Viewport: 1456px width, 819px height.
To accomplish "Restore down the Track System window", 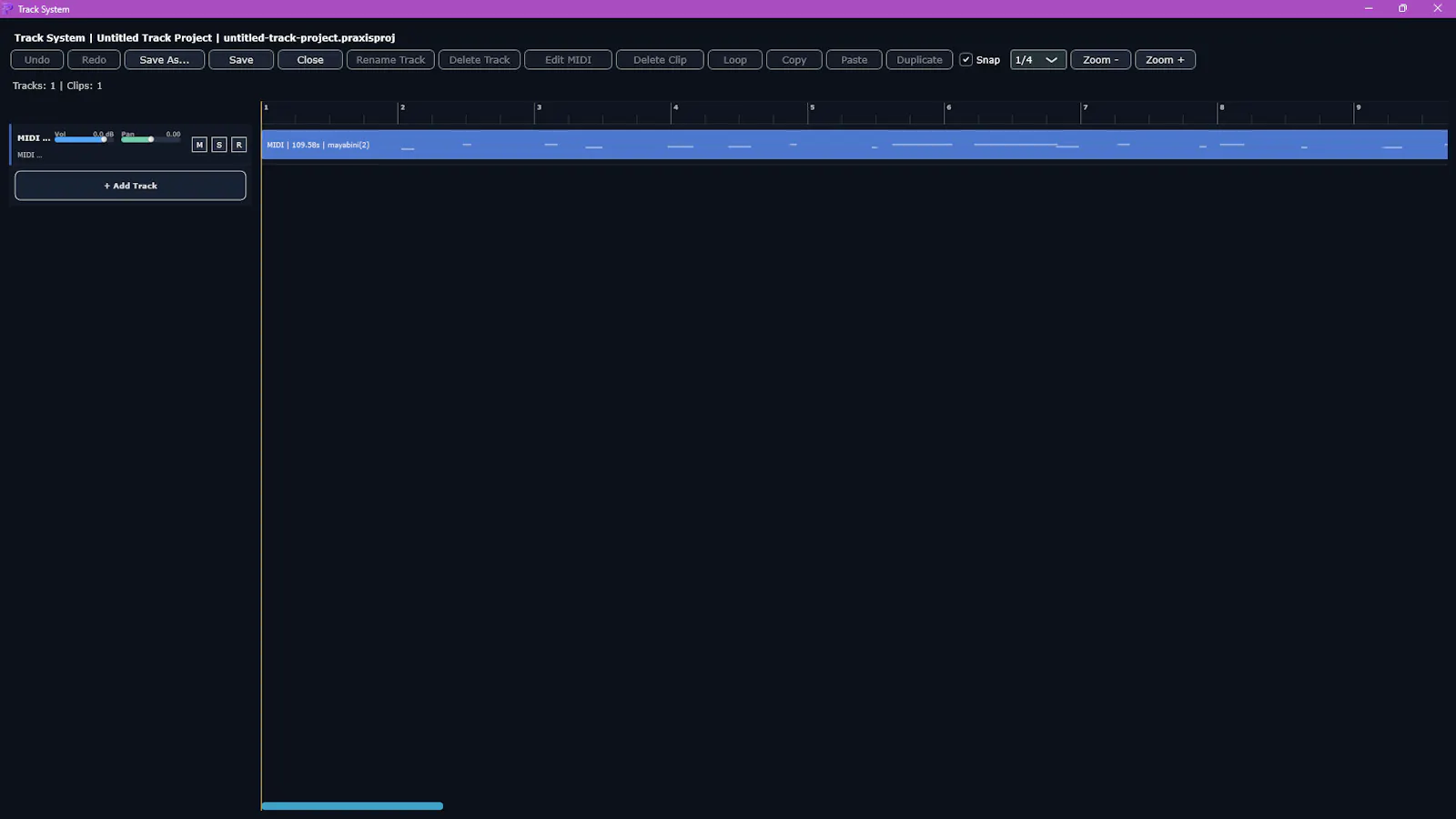I will (1403, 8).
